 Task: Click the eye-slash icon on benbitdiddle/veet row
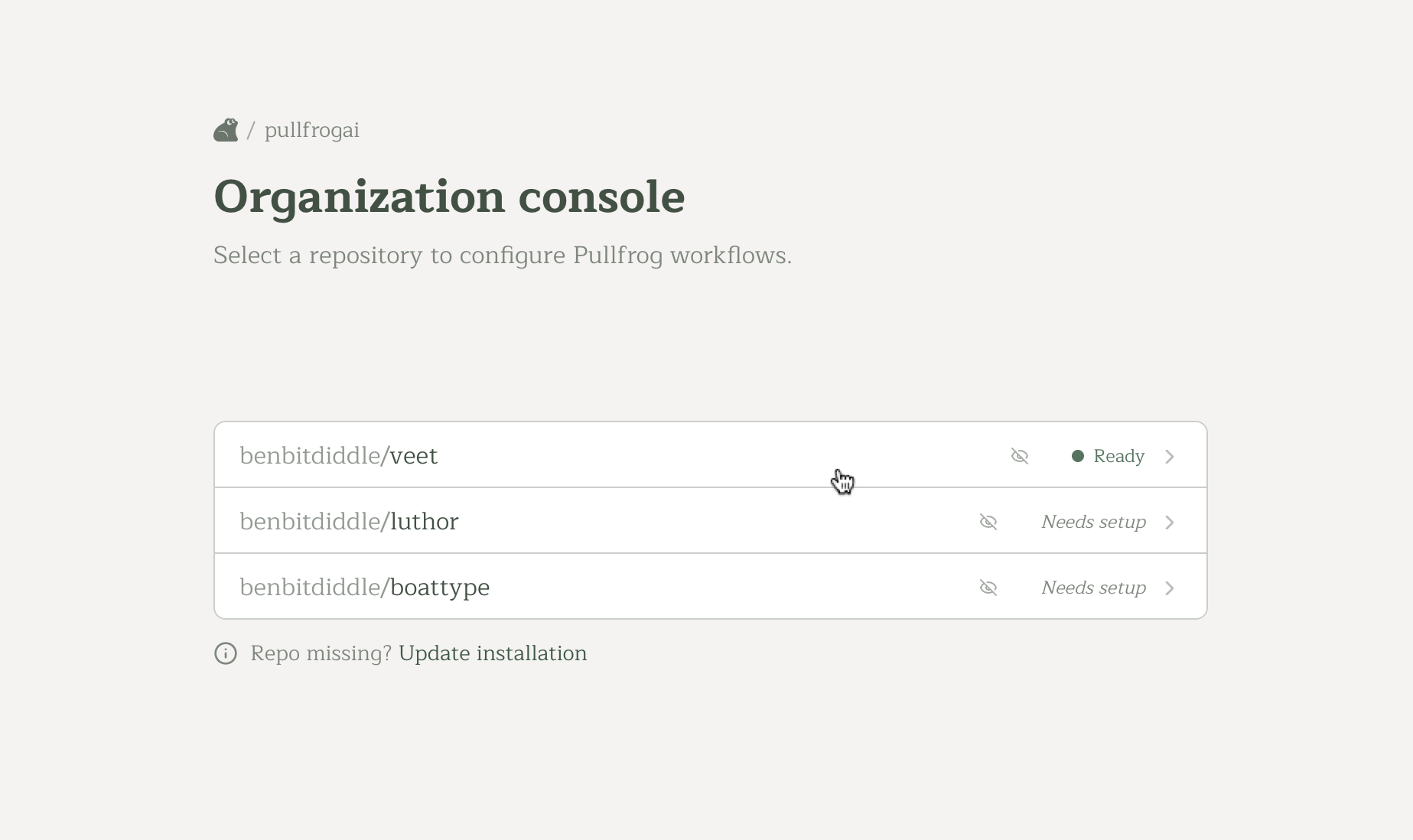[x=1020, y=456]
